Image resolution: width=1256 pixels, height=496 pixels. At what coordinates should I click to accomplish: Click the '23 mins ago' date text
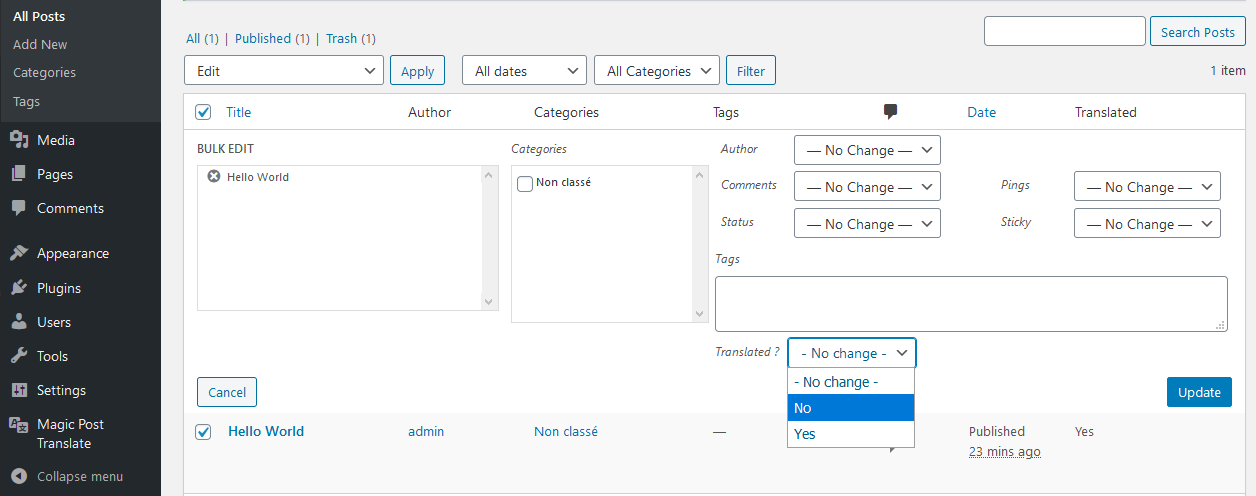tap(1005, 451)
